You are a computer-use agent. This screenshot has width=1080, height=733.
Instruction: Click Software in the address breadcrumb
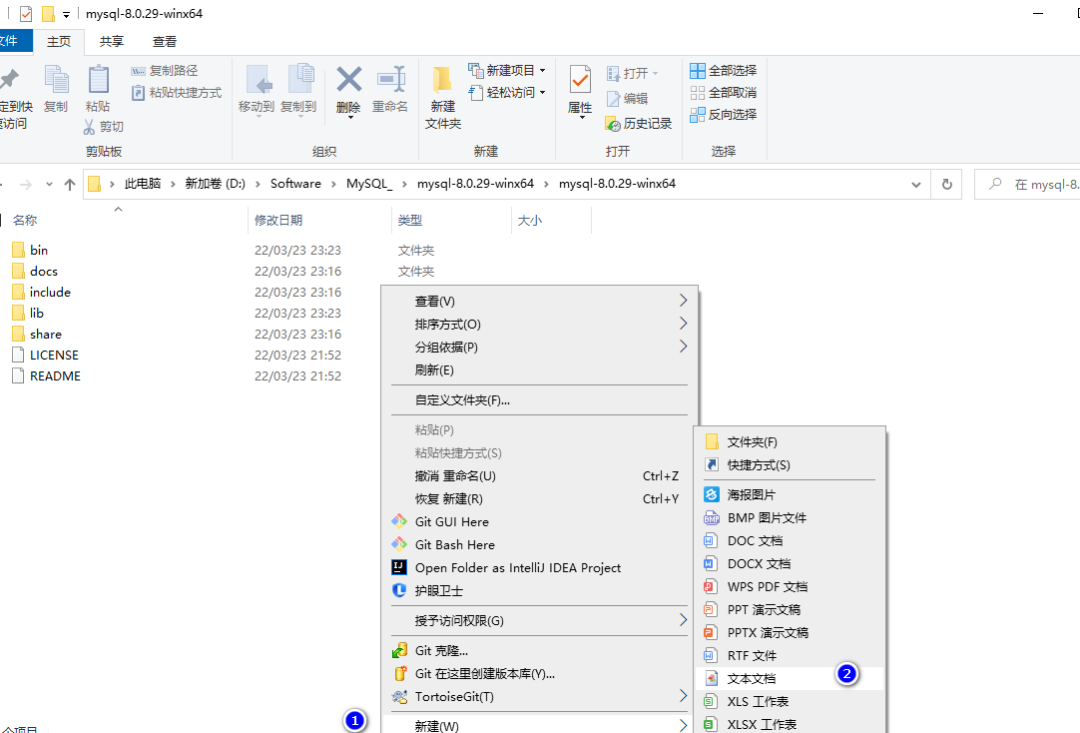click(x=295, y=183)
